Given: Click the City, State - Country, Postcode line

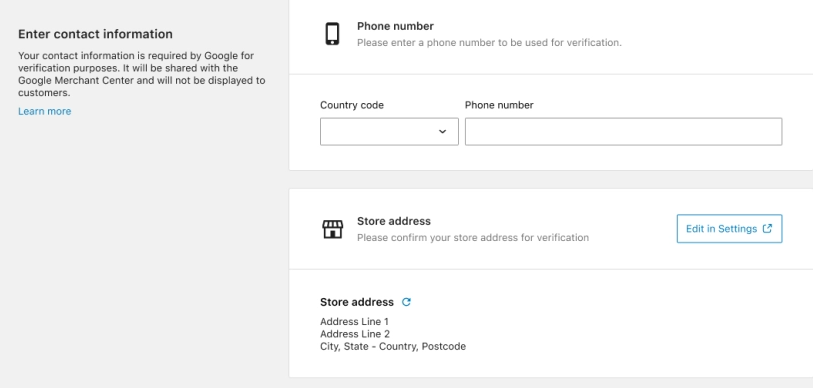Looking at the screenshot, I should pos(393,347).
